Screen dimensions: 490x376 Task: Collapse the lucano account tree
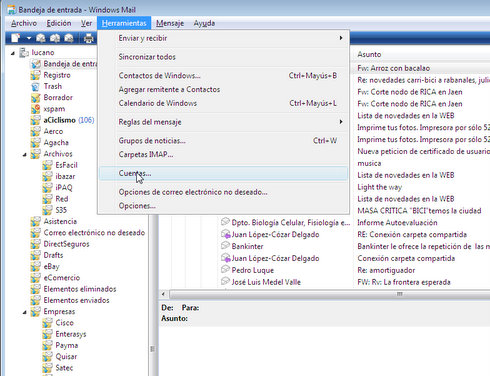13,53
